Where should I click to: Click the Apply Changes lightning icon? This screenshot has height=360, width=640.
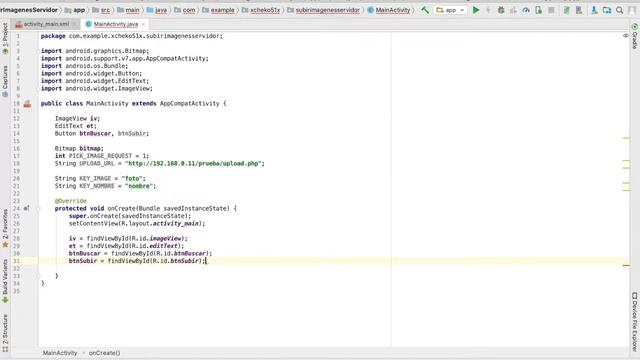[x=488, y=10]
